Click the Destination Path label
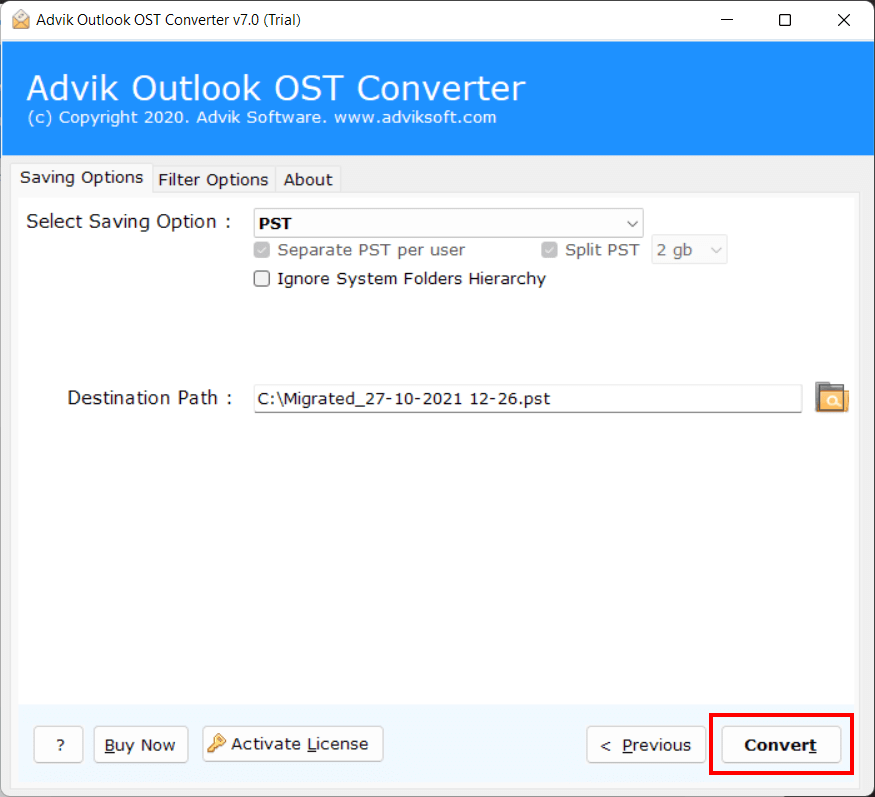Image resolution: width=875 pixels, height=797 pixels. (150, 398)
